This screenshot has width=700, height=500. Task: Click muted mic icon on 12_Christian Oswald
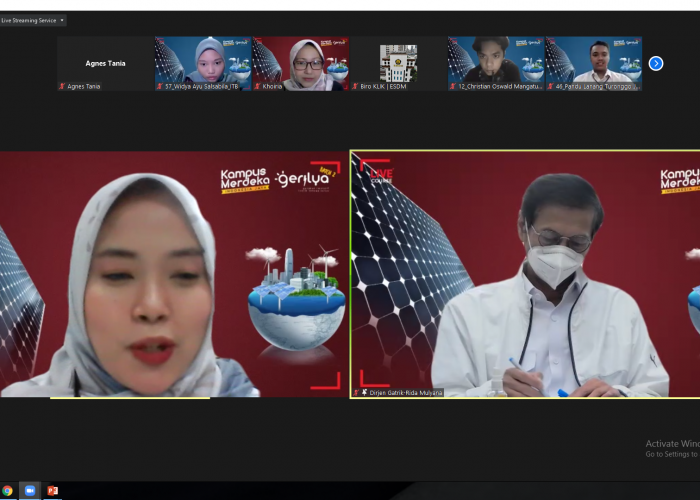click(453, 86)
